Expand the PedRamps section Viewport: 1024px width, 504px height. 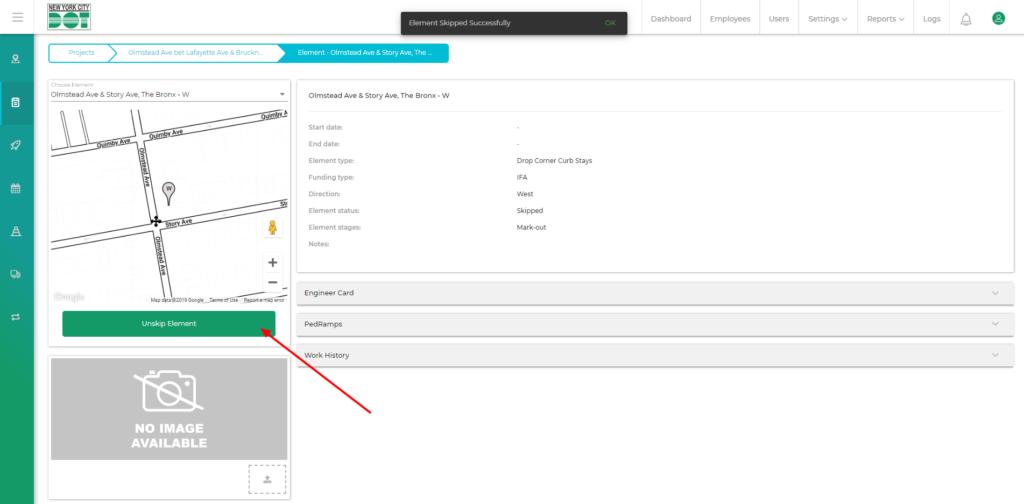[655, 324]
